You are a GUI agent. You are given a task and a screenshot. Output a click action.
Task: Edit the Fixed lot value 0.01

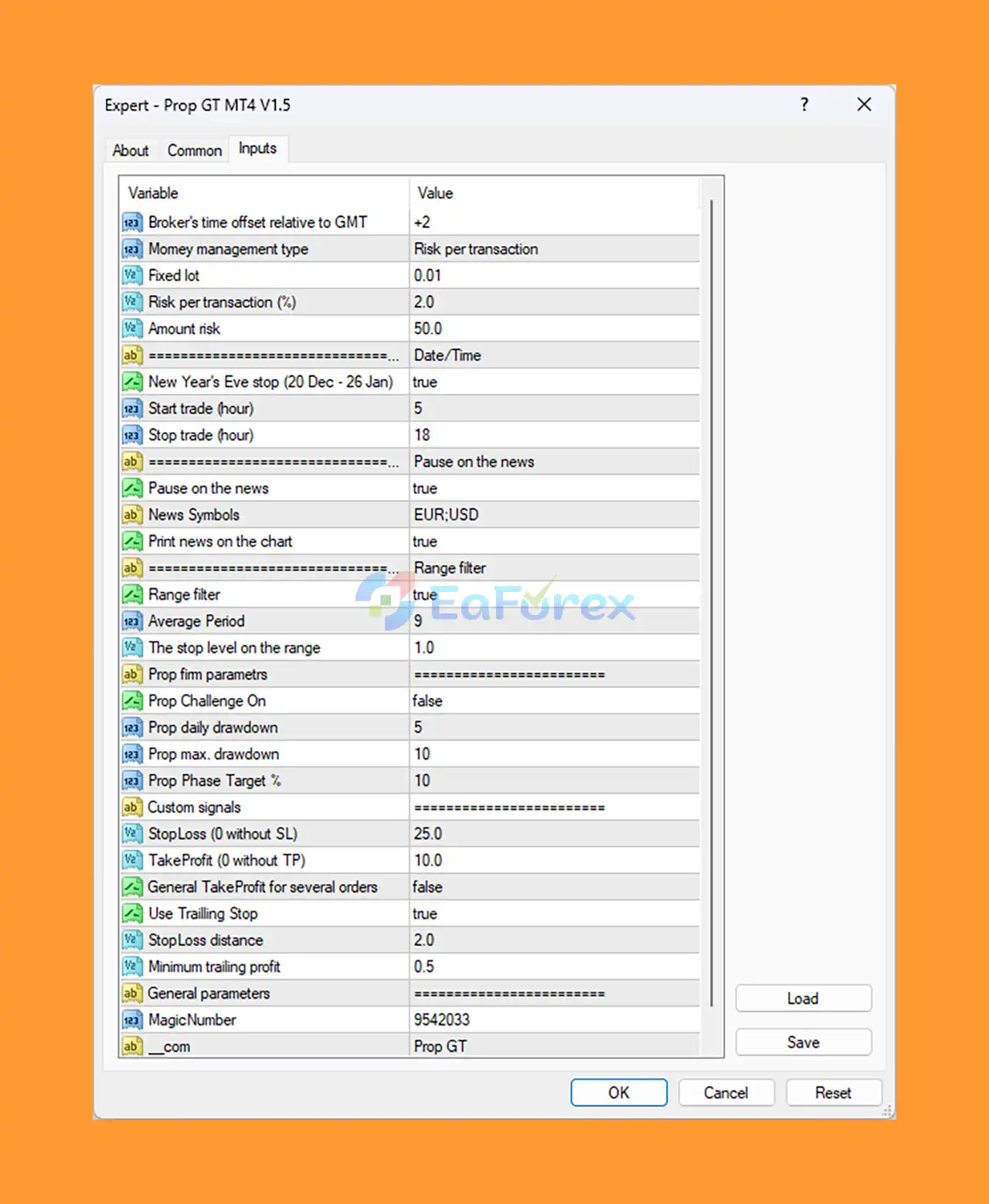[x=555, y=276]
